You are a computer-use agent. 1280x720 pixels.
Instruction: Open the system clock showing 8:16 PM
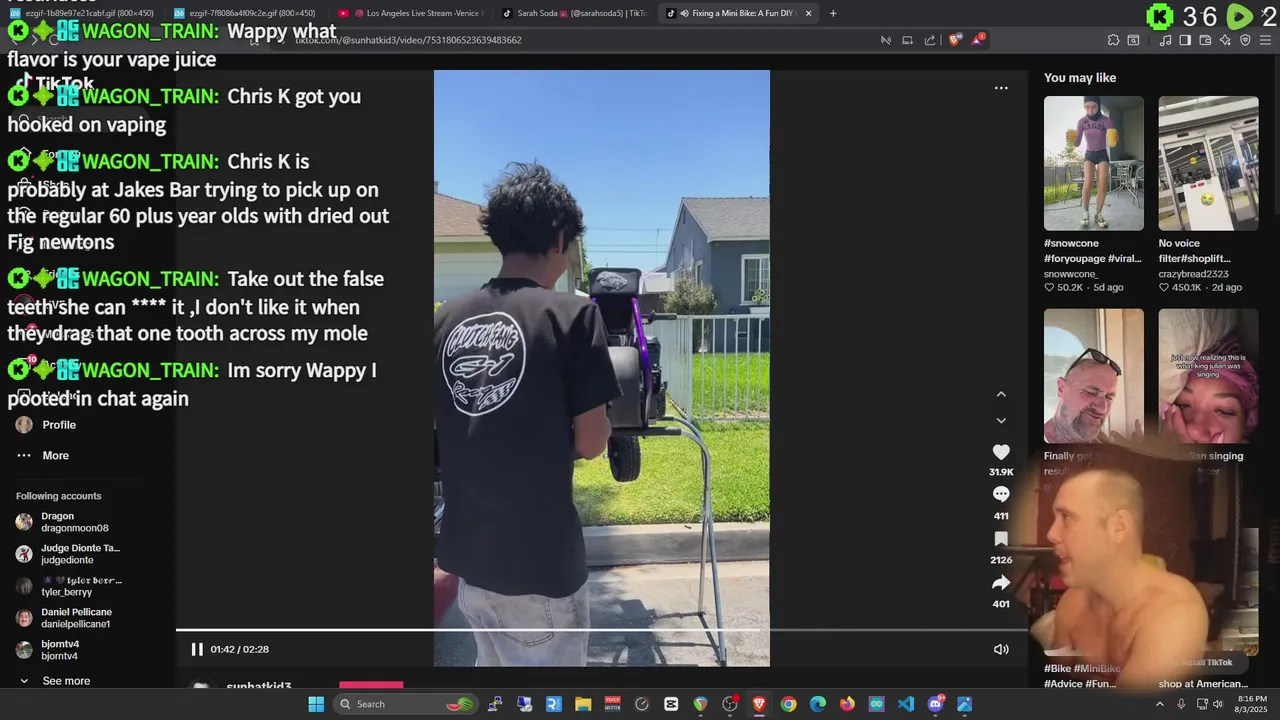(1252, 704)
